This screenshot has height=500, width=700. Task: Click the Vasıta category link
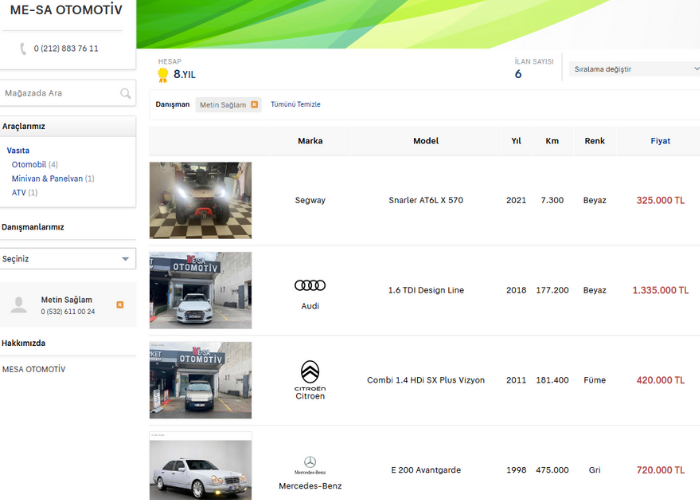[18, 150]
